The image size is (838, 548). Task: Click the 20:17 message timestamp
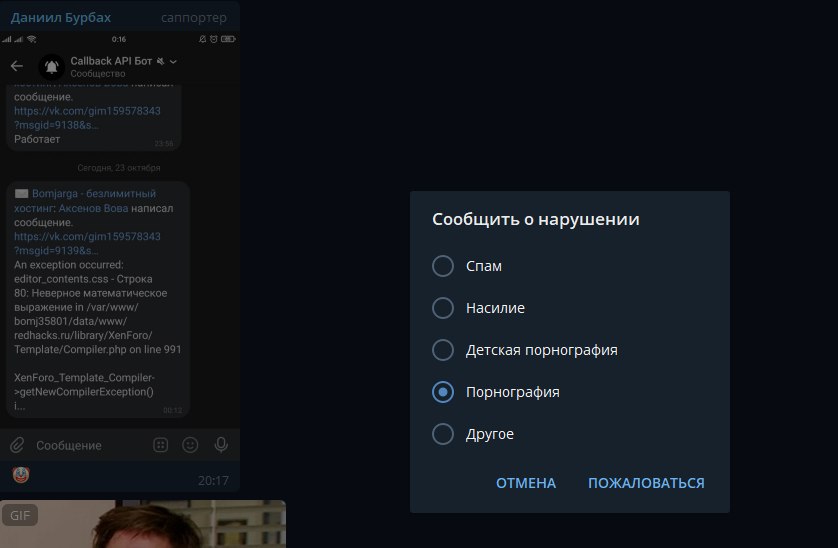213,481
